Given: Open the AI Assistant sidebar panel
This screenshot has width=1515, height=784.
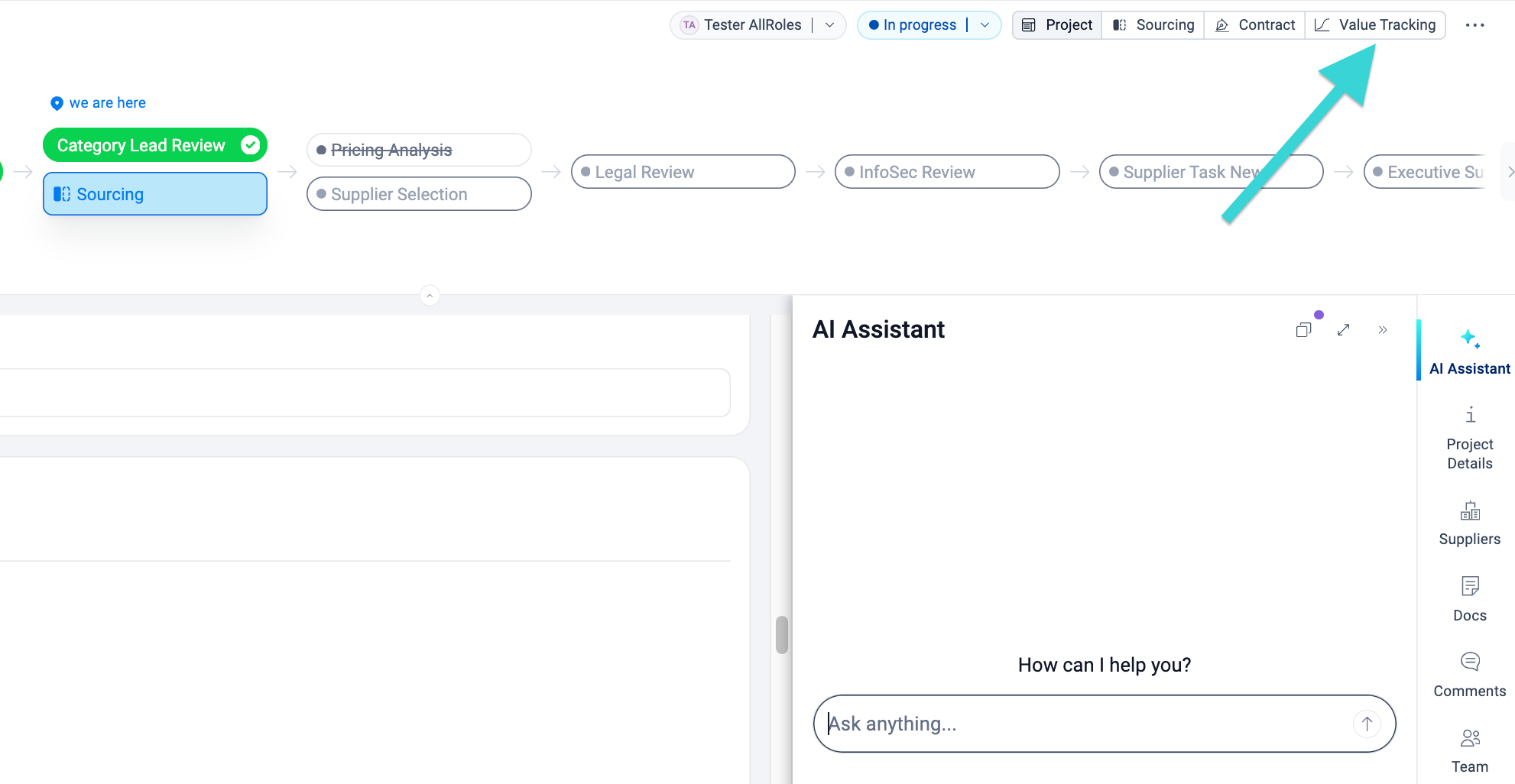Looking at the screenshot, I should pos(1469,351).
